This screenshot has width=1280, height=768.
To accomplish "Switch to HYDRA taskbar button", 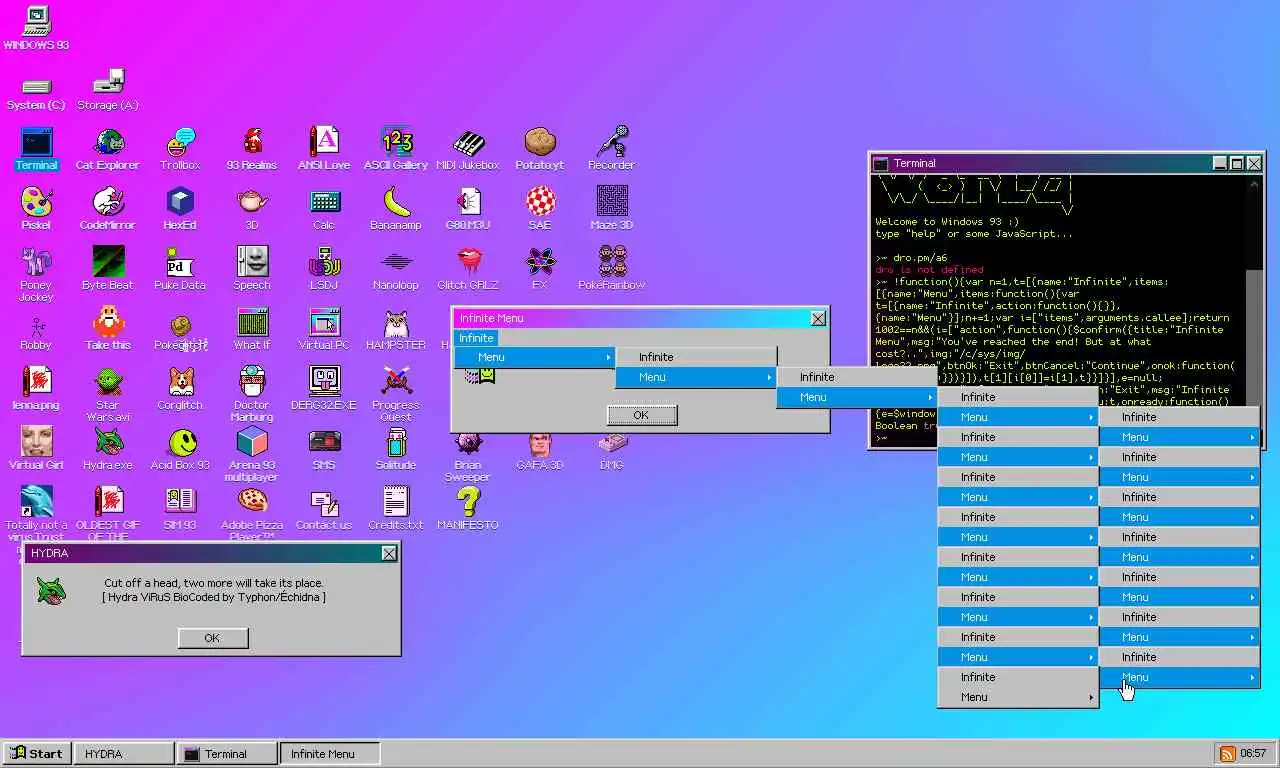I will [123, 753].
